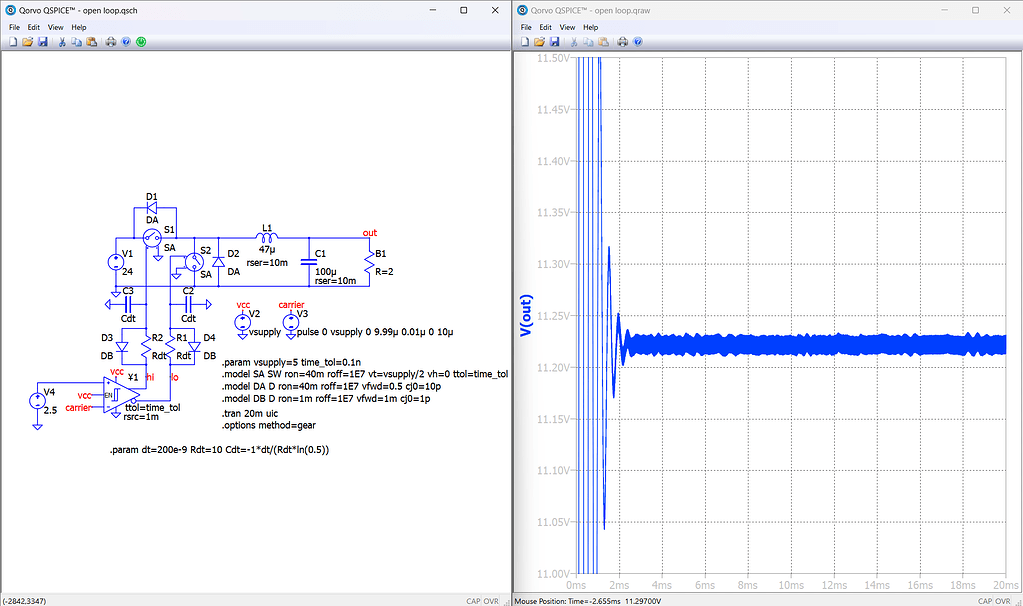Click Open folder icon in waveform window
This screenshot has width=1023, height=606.
[539, 42]
